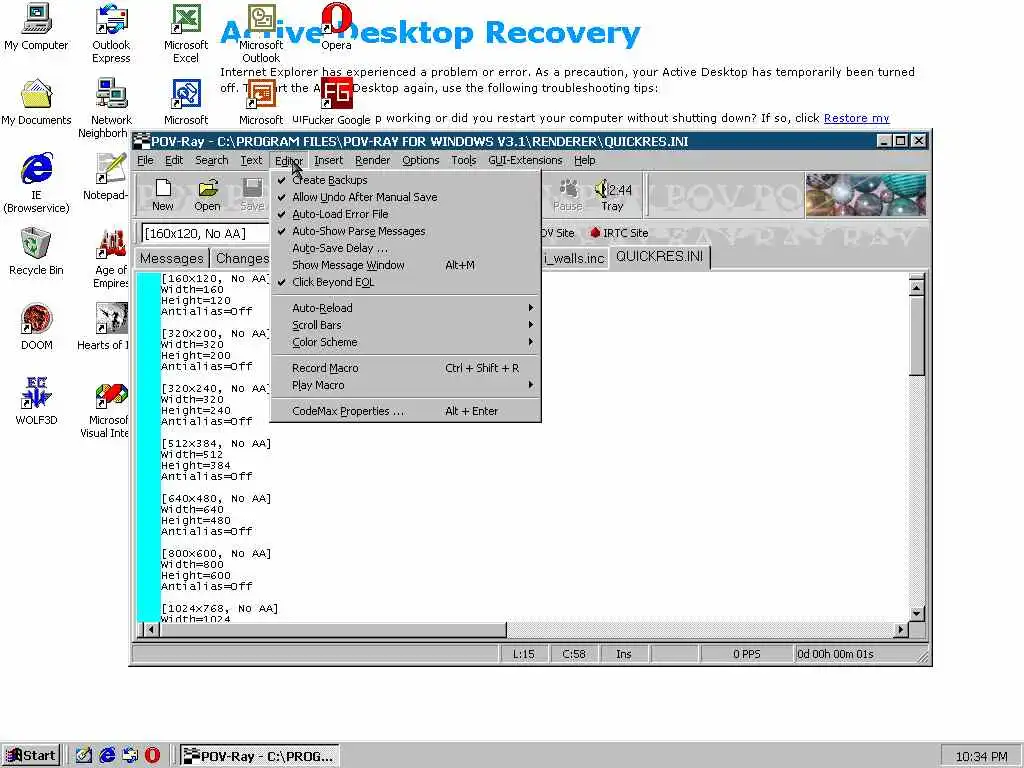
Task: Click the taskbar clock showing 10:34 PM
Action: click(981, 756)
